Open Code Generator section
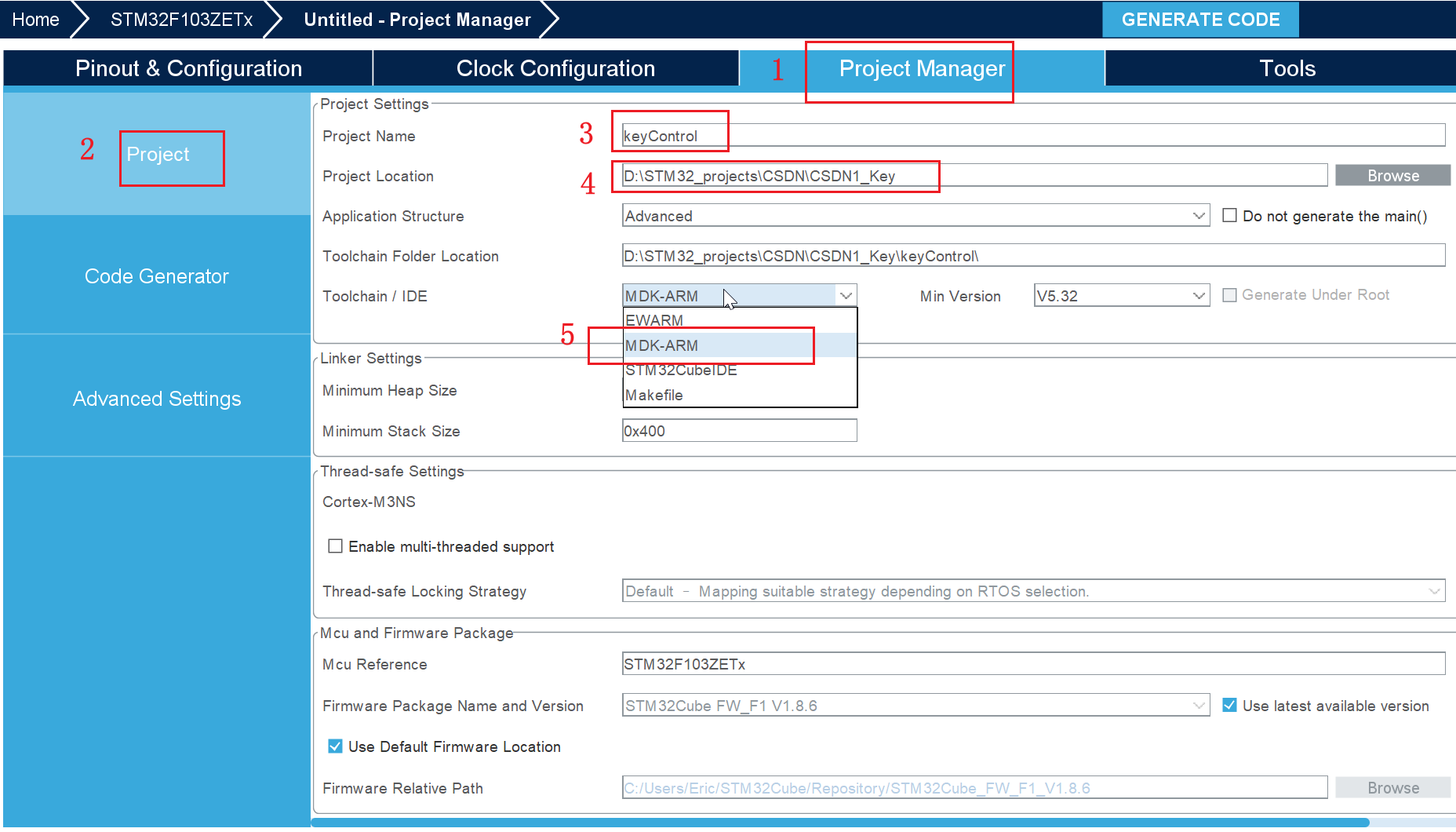1456x832 pixels. (157, 276)
